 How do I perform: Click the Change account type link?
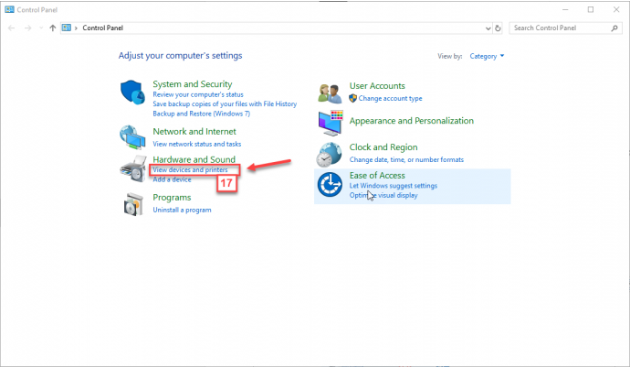coord(390,98)
